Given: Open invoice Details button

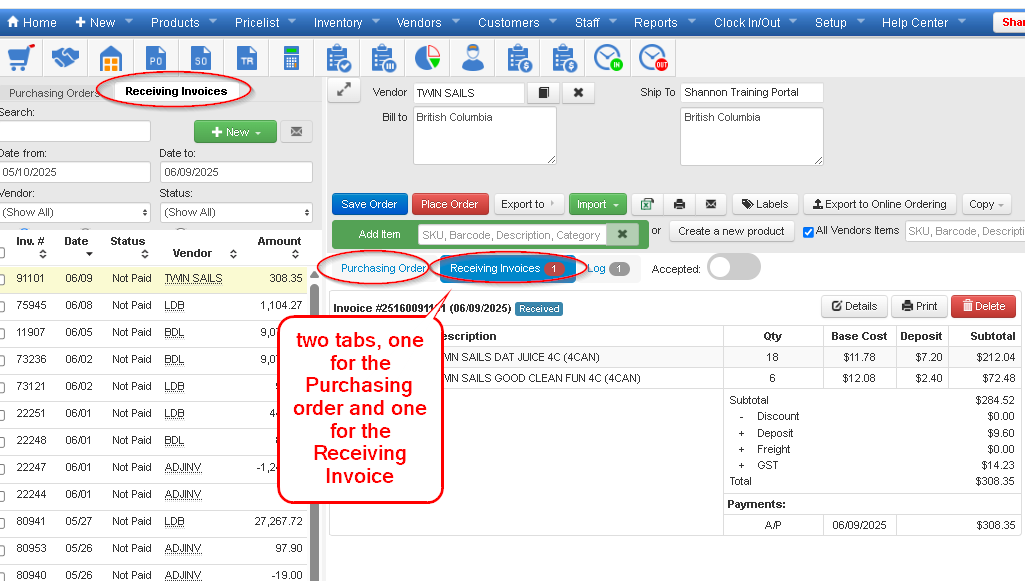Looking at the screenshot, I should pyautogui.click(x=854, y=306).
